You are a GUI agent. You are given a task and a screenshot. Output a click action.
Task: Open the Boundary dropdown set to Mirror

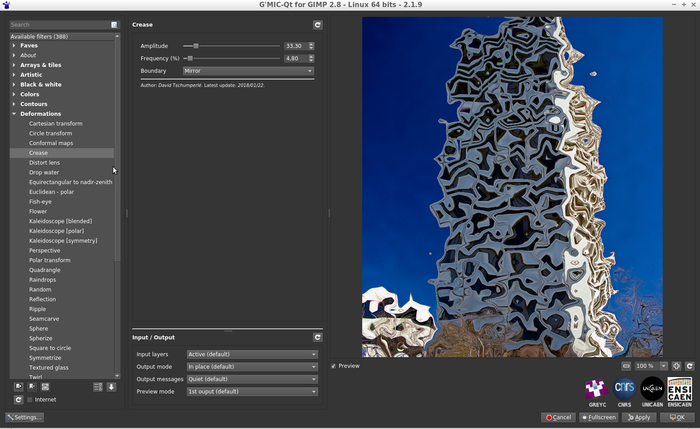248,71
